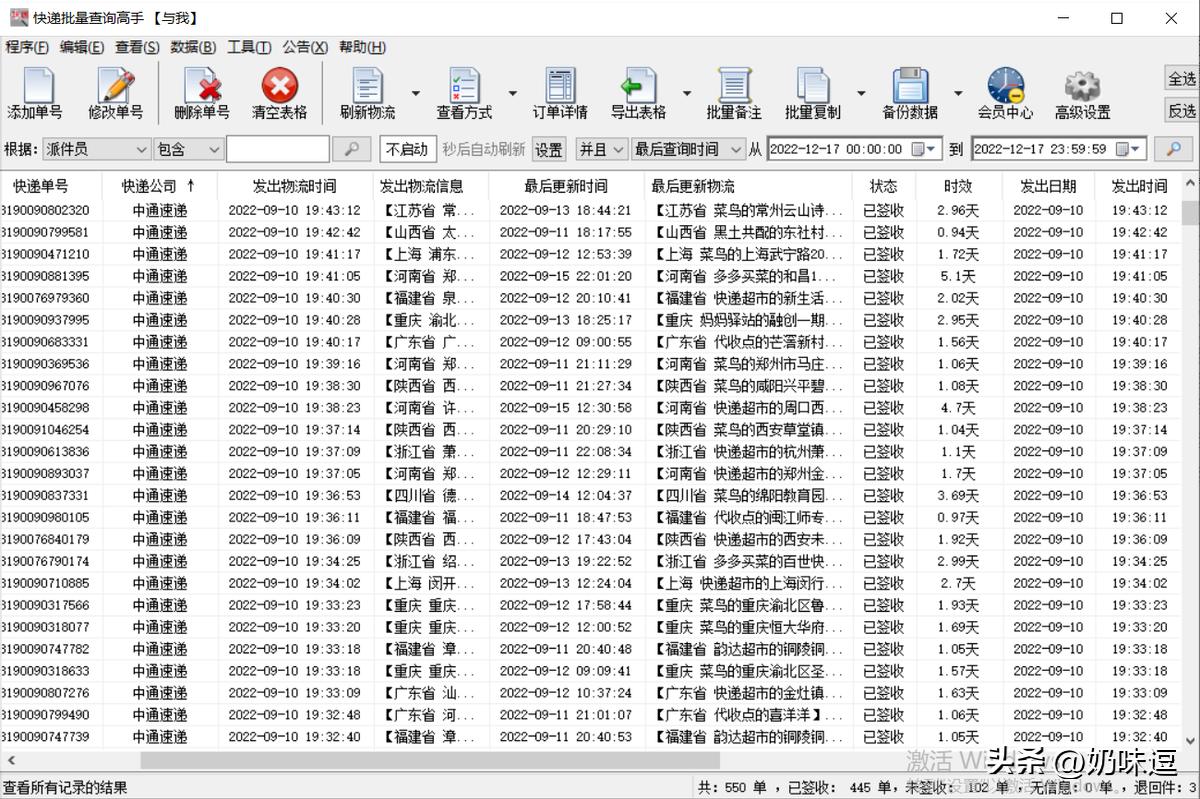Select the 添加单号 add tracking number tool
This screenshot has height=799, width=1200.
38,92
